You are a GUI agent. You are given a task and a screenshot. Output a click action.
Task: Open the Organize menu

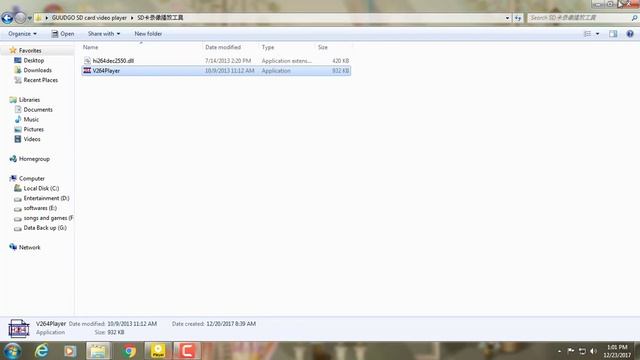coord(22,34)
